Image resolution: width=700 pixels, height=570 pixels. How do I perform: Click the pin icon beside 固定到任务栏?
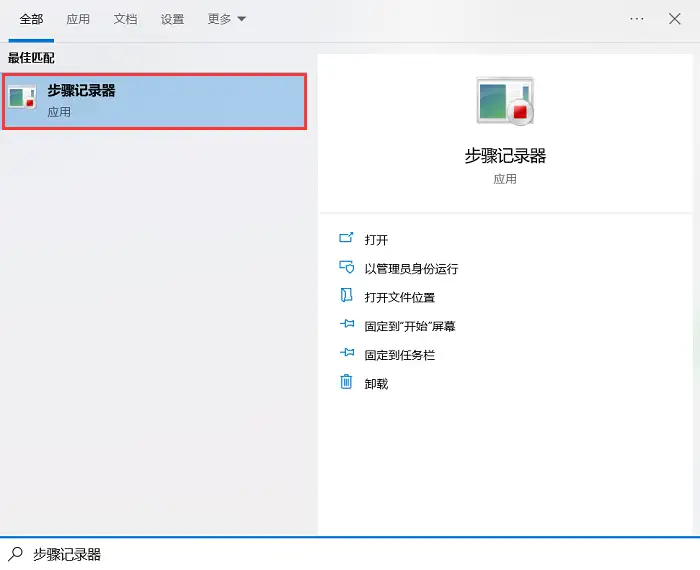(347, 353)
